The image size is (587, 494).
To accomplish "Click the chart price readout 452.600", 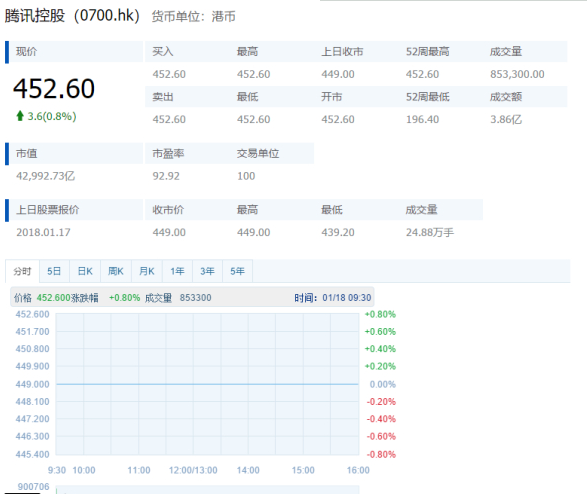I will pyautogui.click(x=54, y=298).
